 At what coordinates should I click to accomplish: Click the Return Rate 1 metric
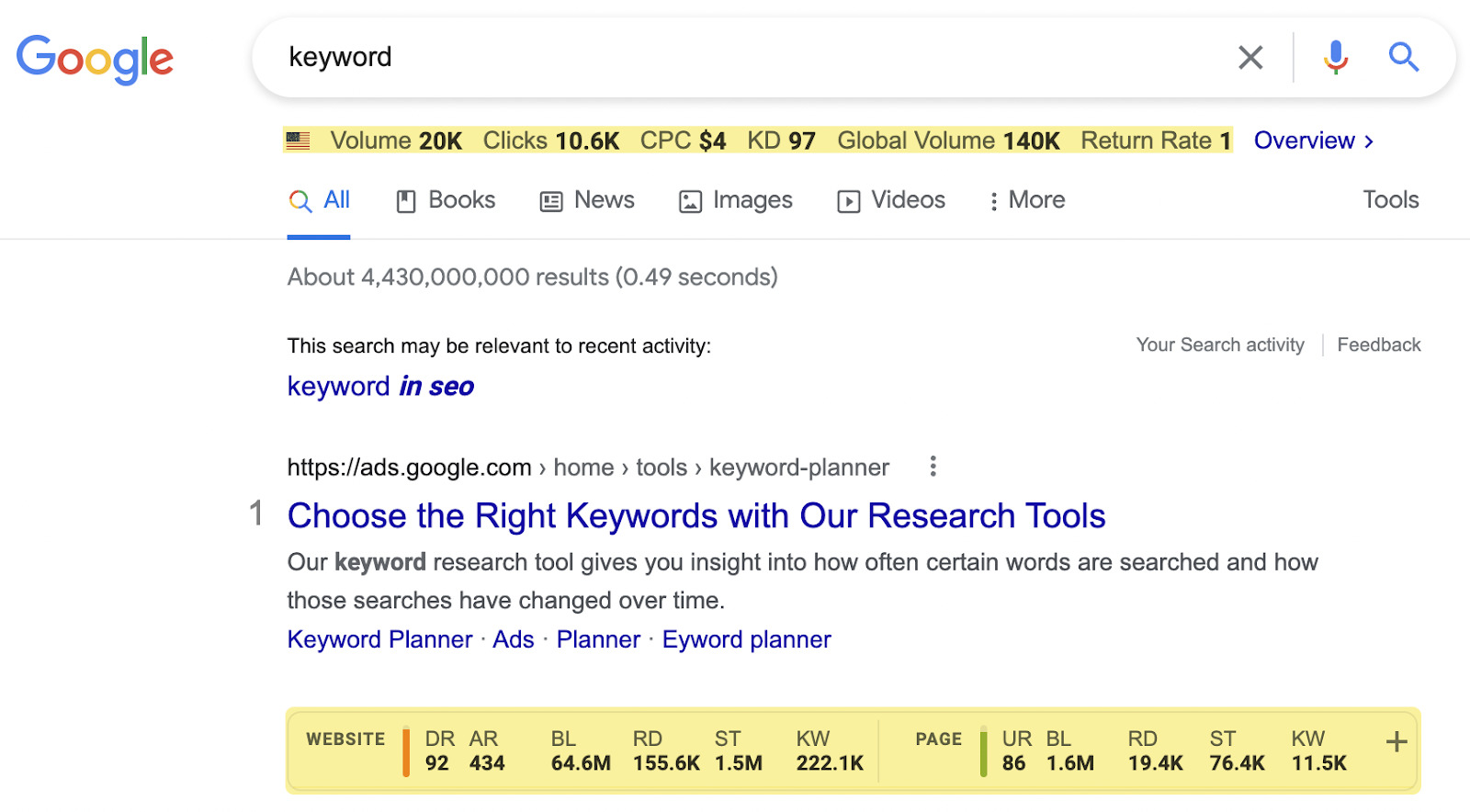coord(1156,141)
